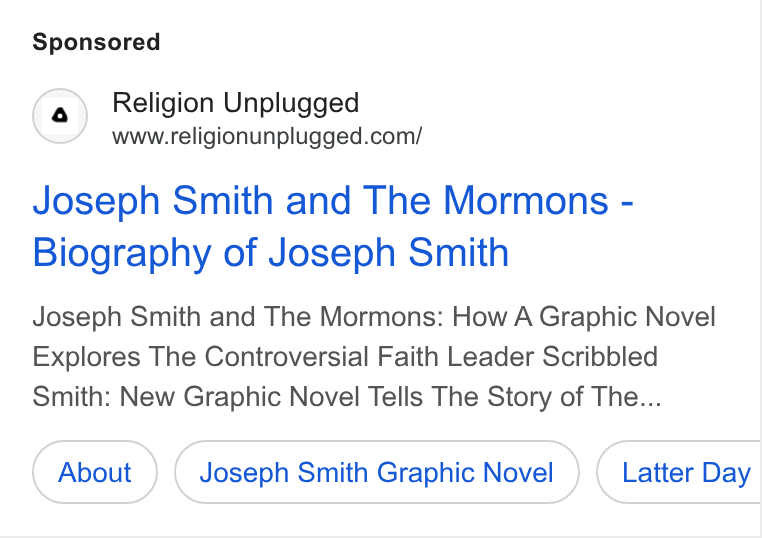Click the .com/ ending of the display URL

(x=394, y=136)
